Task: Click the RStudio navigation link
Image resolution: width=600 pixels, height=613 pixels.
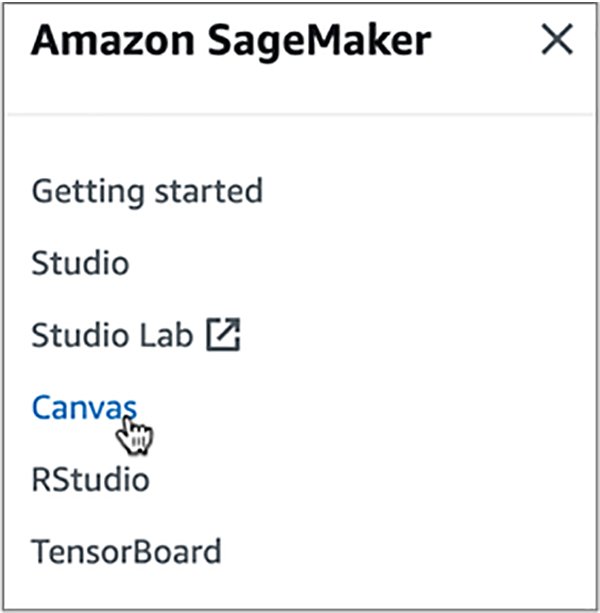Action: (90, 479)
